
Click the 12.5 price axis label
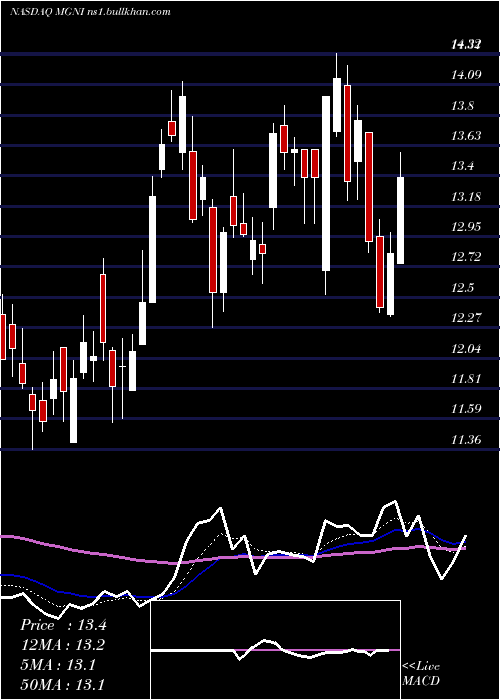pos(462,288)
